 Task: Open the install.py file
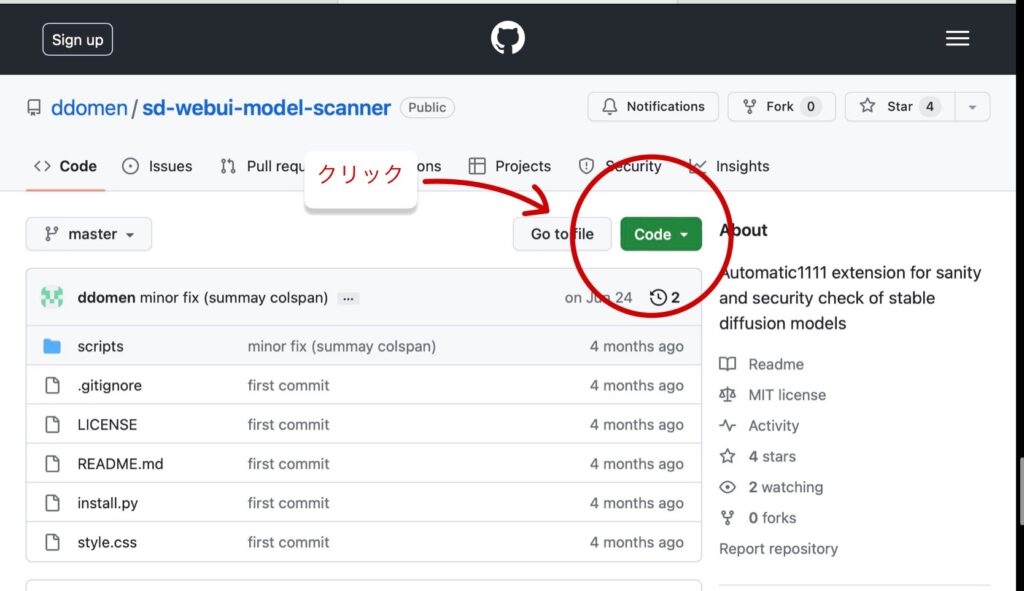coord(108,503)
